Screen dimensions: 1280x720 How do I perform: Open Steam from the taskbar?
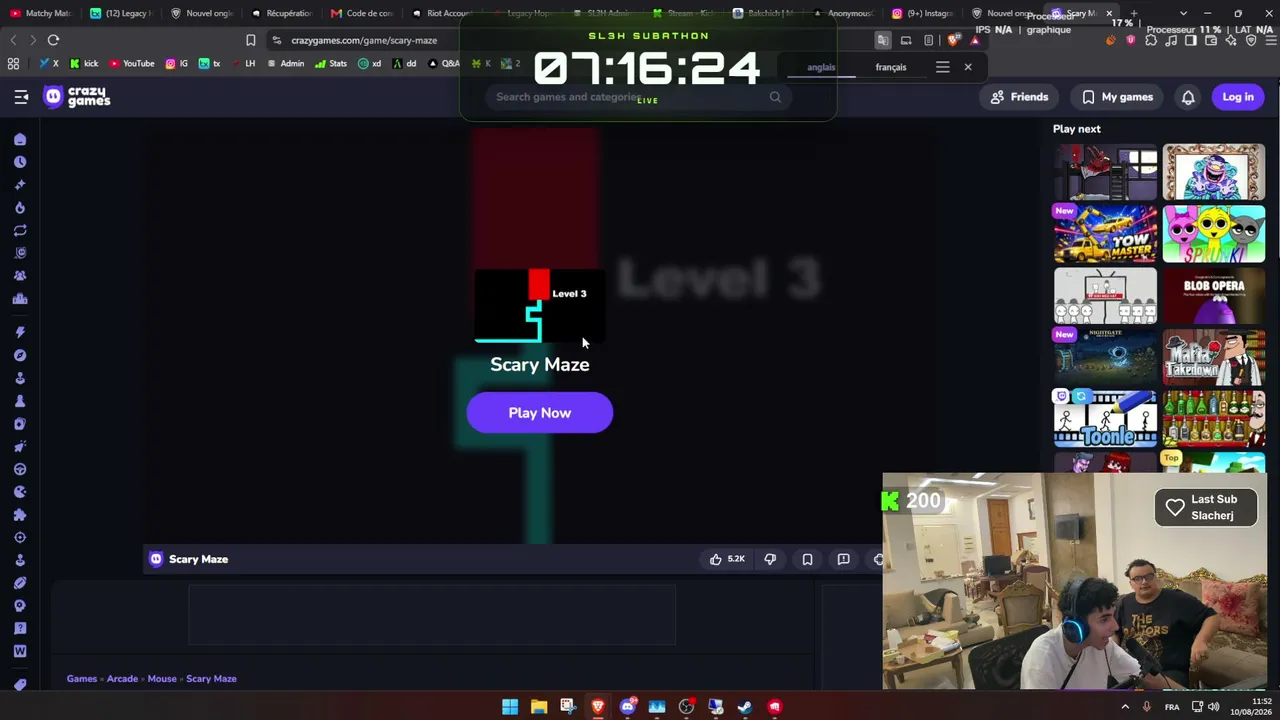click(x=745, y=707)
